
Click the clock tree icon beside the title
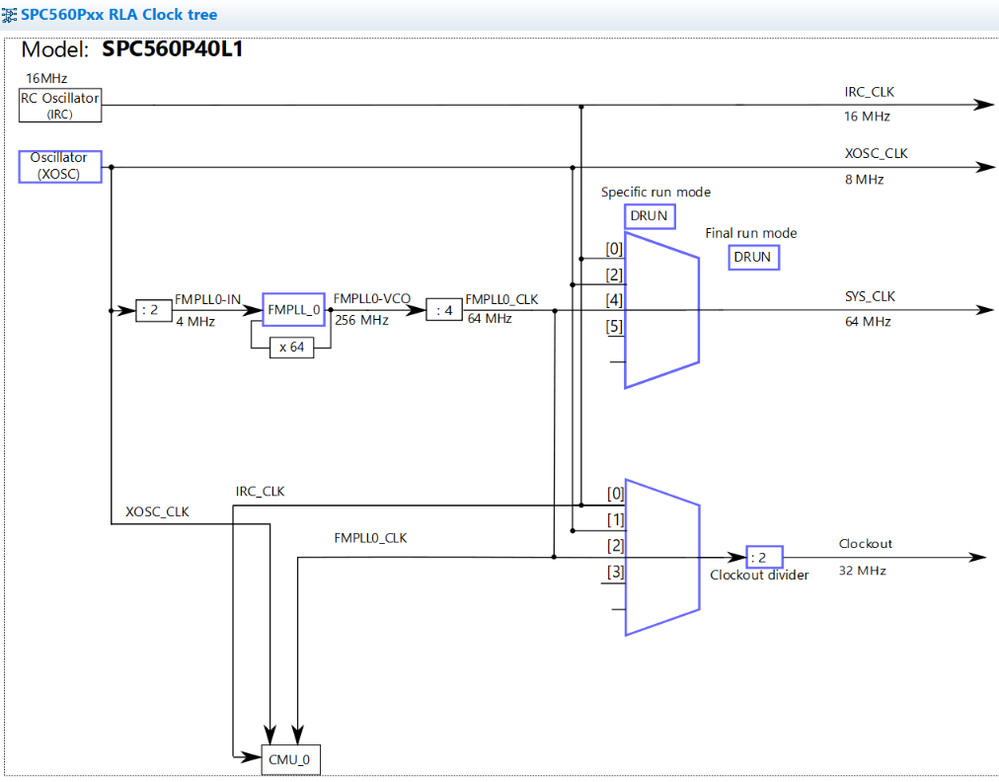click(x=10, y=14)
